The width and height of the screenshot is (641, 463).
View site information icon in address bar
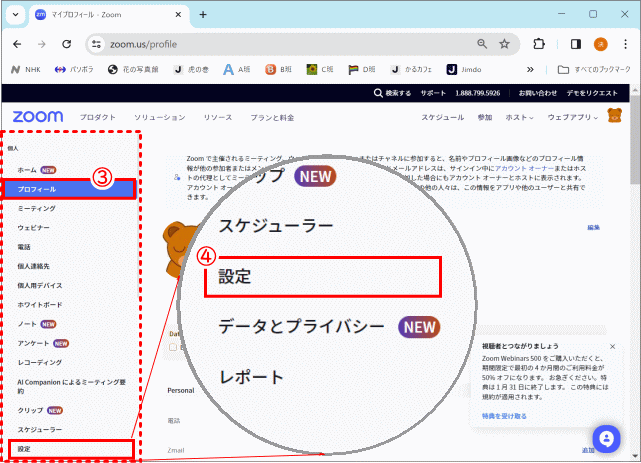coord(96,44)
